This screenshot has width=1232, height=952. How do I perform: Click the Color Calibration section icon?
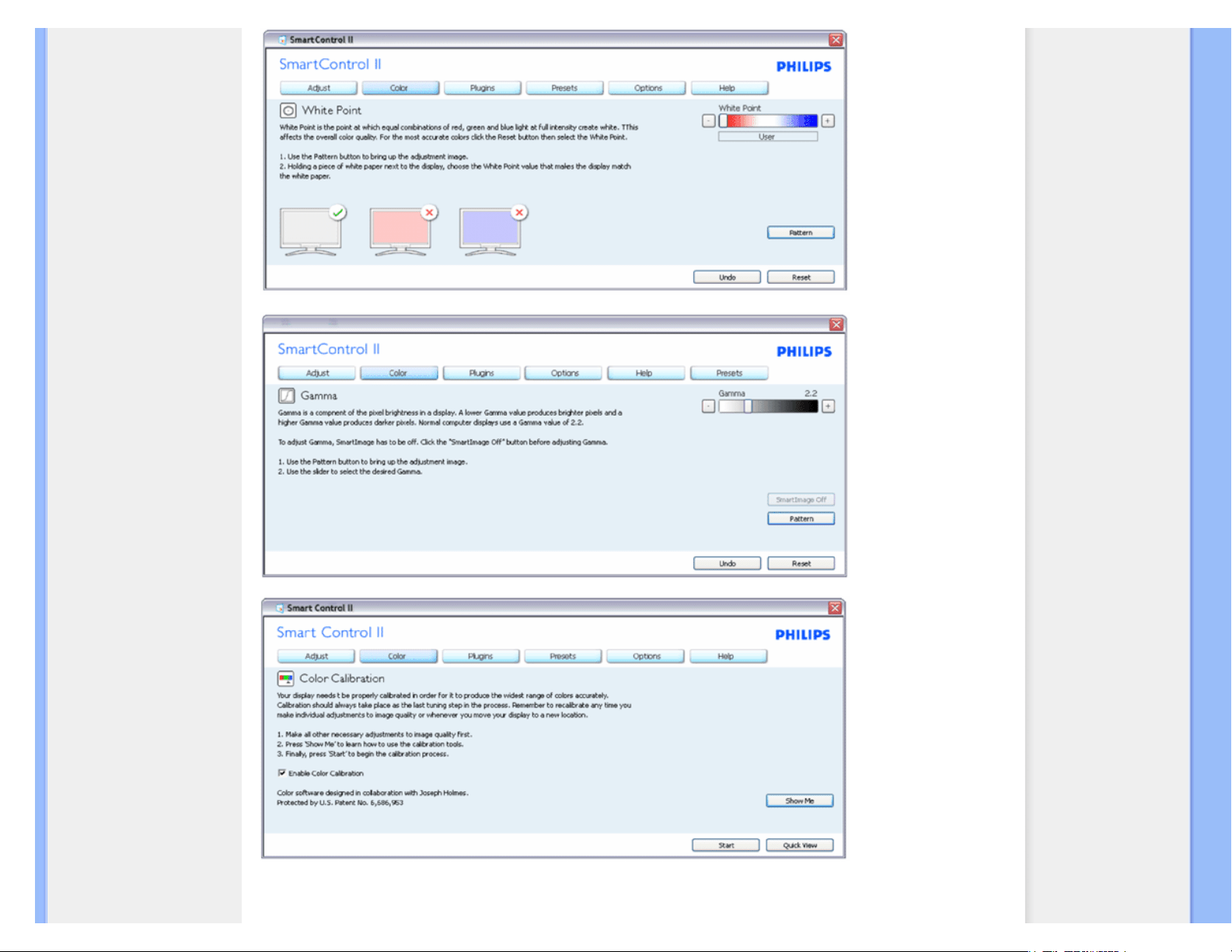coord(285,678)
